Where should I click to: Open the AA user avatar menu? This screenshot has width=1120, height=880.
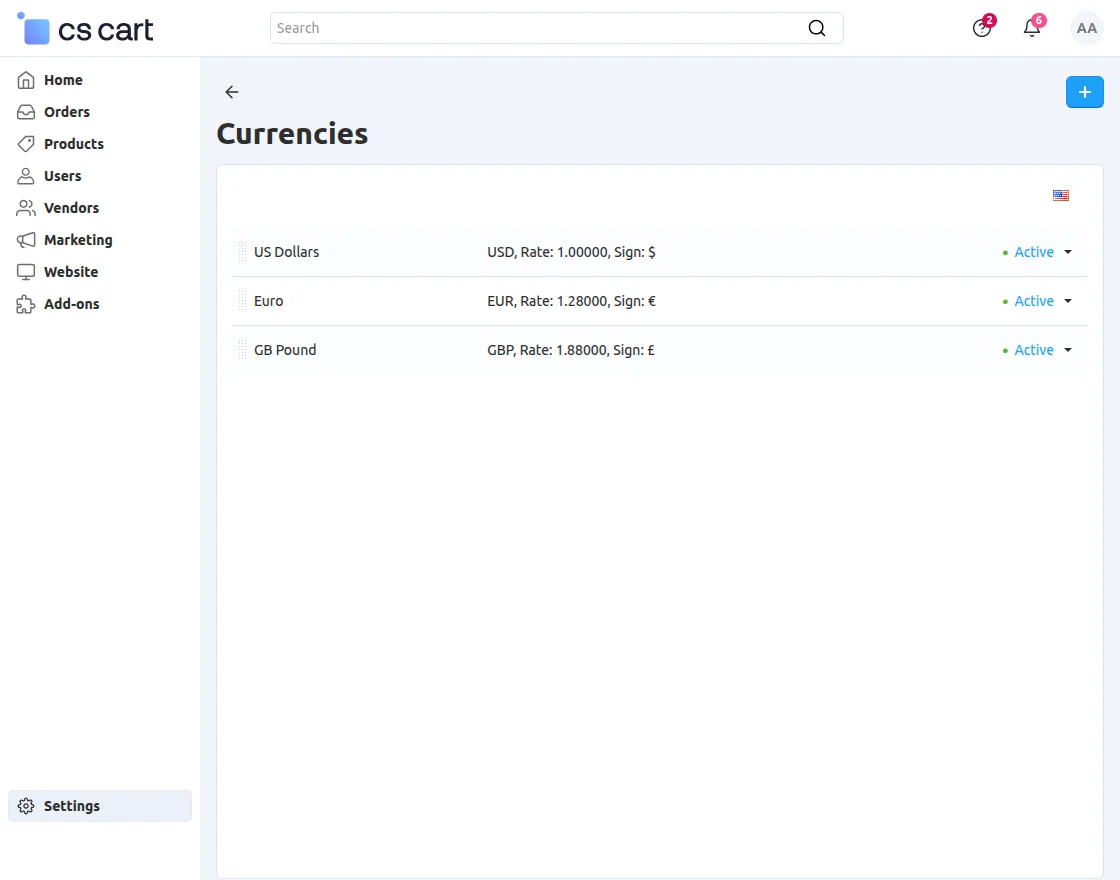1086,28
